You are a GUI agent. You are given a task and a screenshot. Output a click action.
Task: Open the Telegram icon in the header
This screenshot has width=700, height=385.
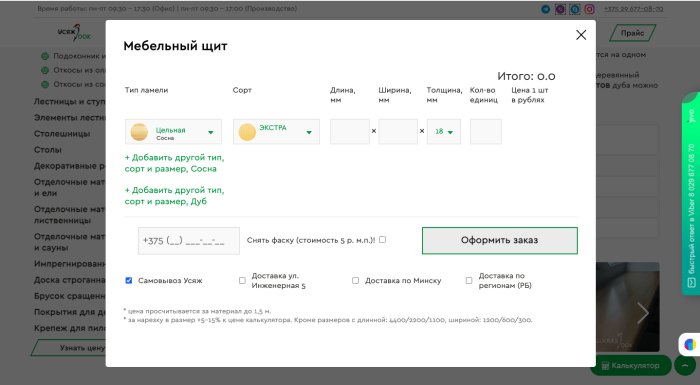[x=546, y=9]
